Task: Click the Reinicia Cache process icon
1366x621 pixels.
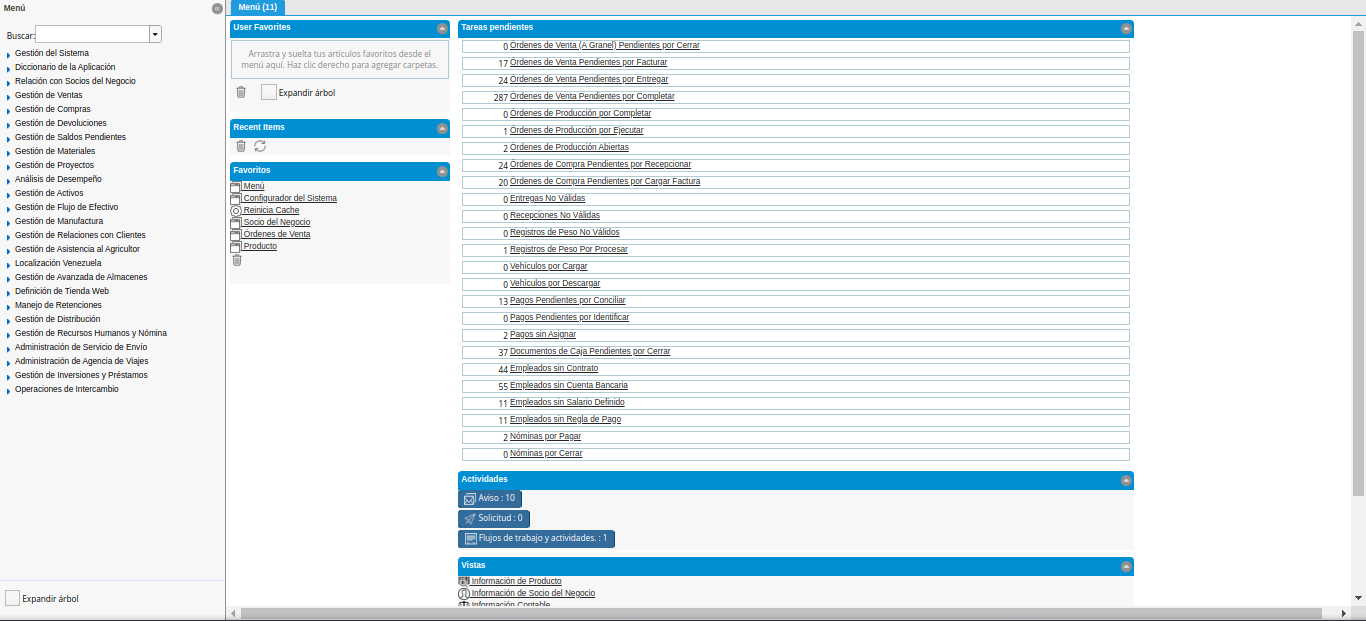Action: click(x=236, y=211)
